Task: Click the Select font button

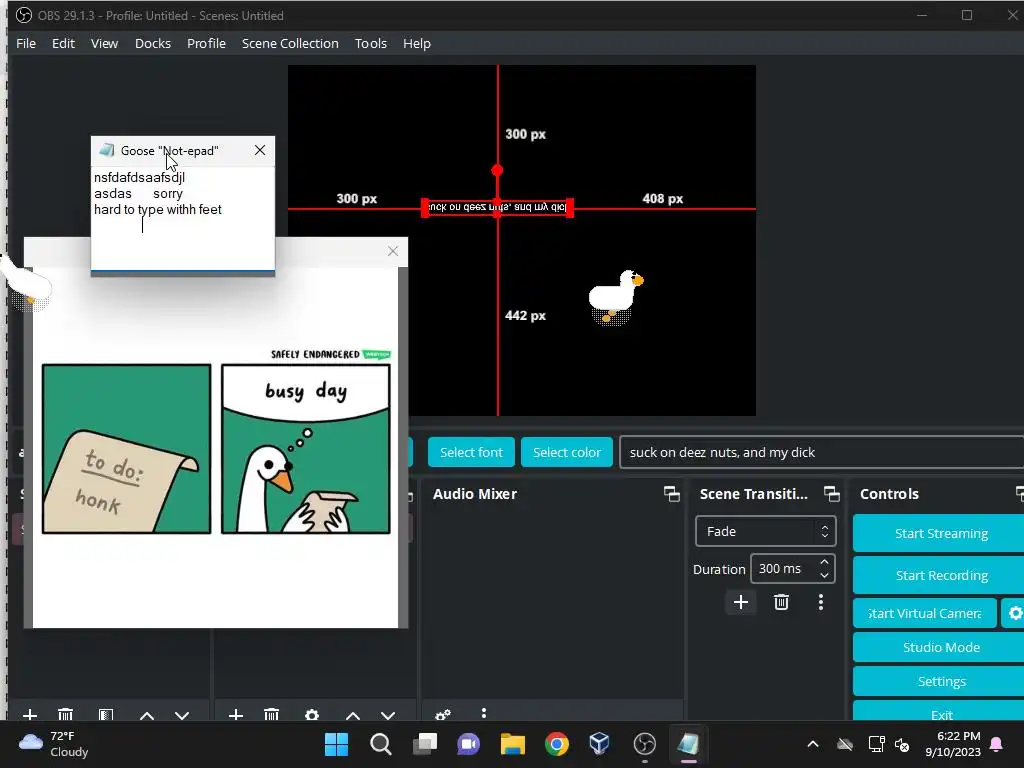Action: coord(472,452)
